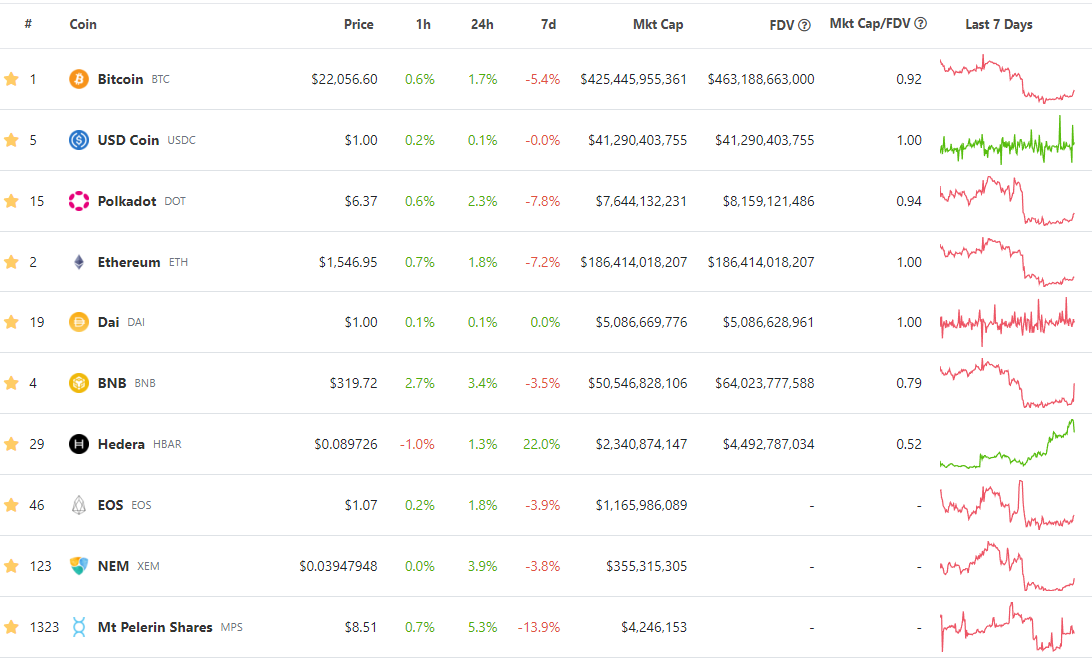This screenshot has height=662, width=1092.
Task: Open the Polkadot coin page link
Action: (127, 201)
